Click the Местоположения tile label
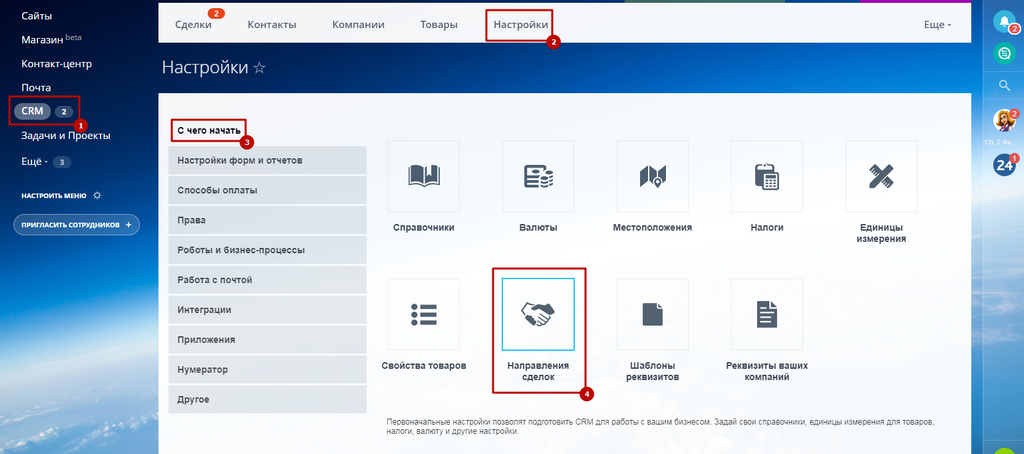This screenshot has height=454, width=1024. (x=652, y=228)
